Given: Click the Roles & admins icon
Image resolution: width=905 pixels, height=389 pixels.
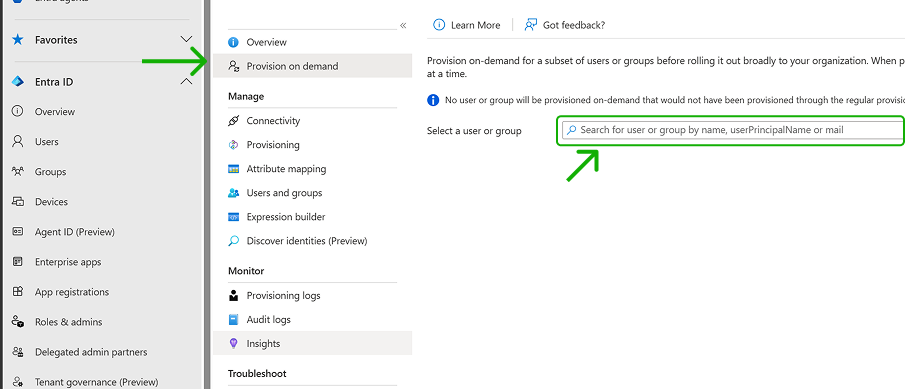Looking at the screenshot, I should pos(18,321).
